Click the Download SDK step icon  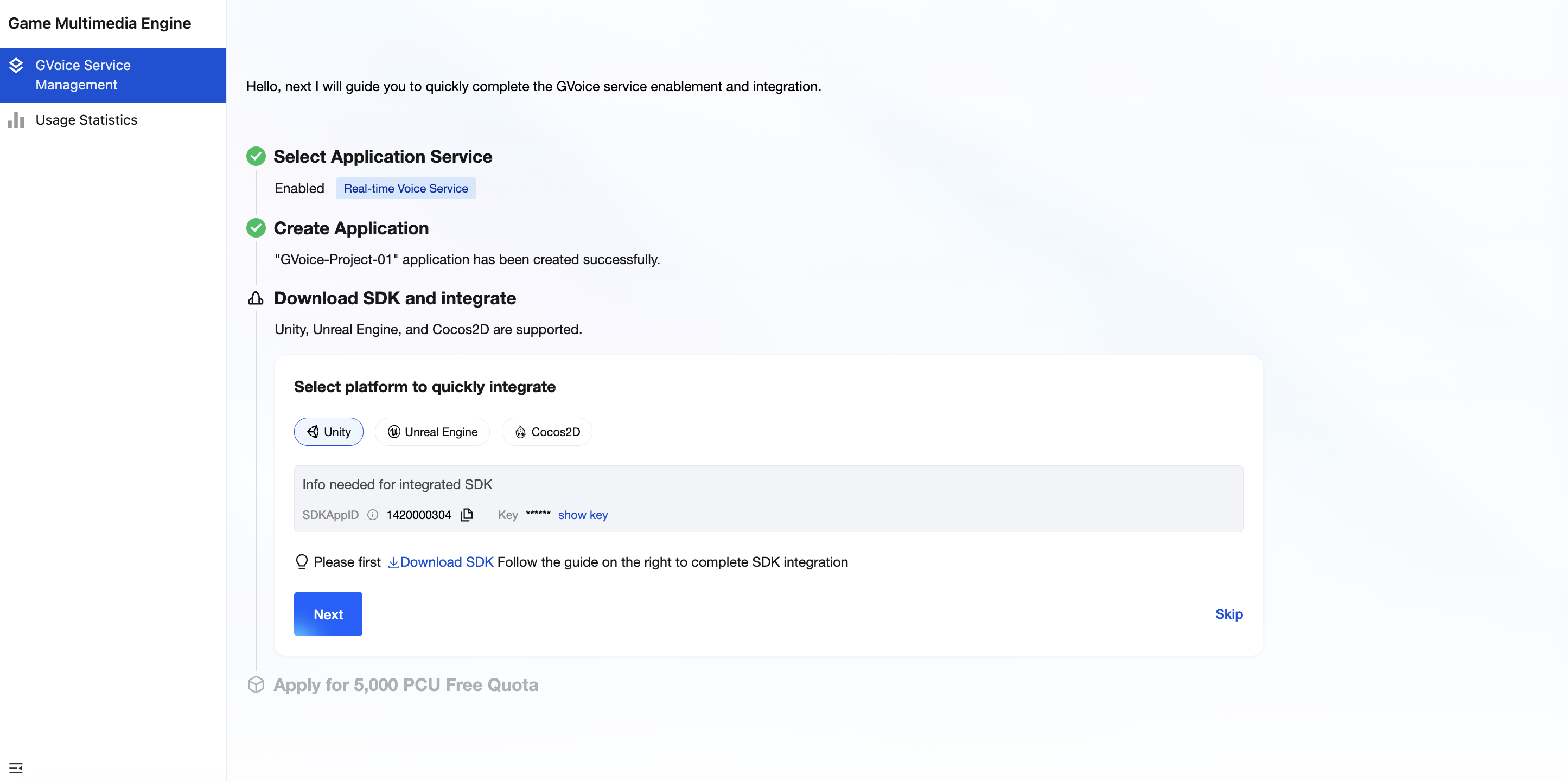tap(256, 298)
